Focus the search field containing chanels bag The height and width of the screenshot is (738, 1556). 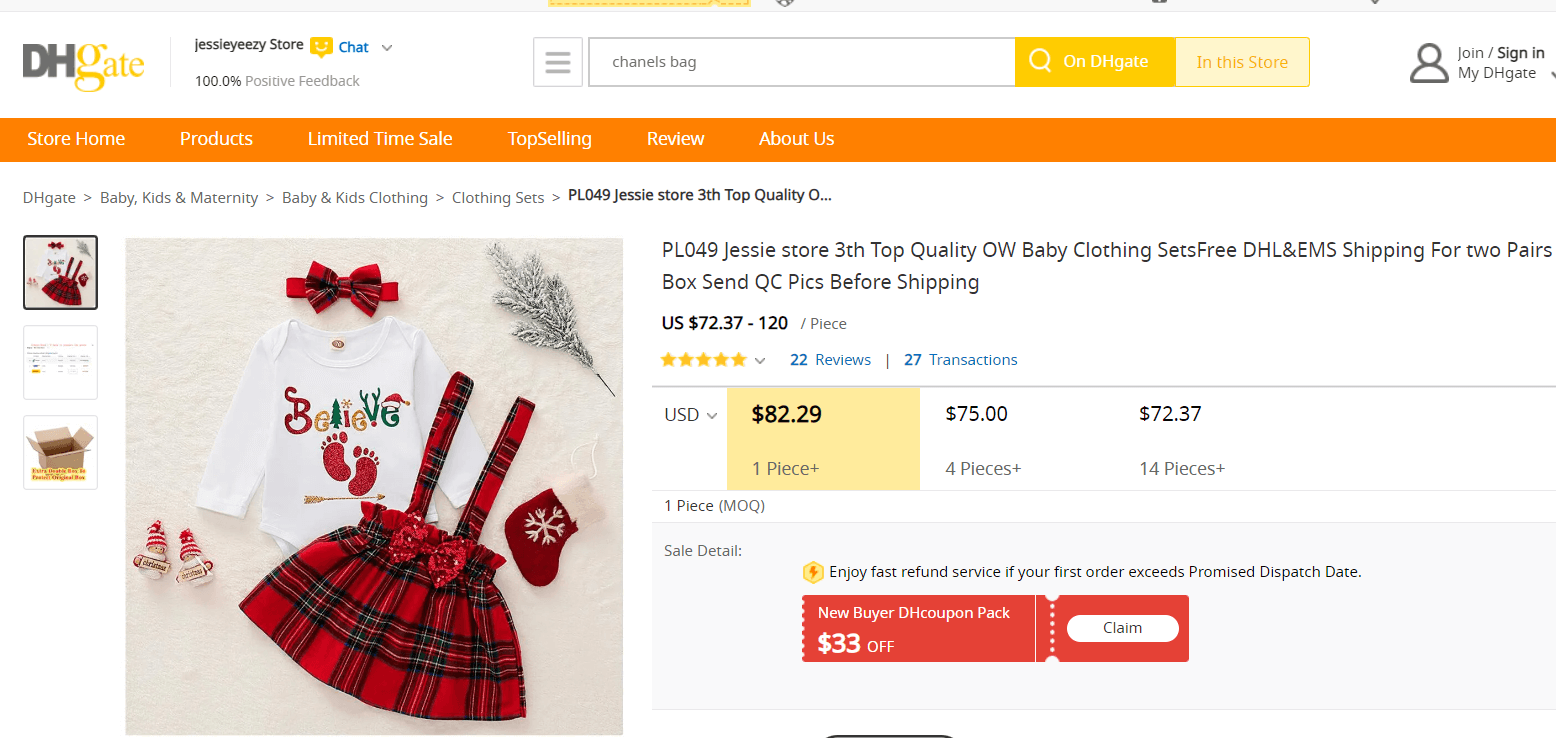(800, 62)
